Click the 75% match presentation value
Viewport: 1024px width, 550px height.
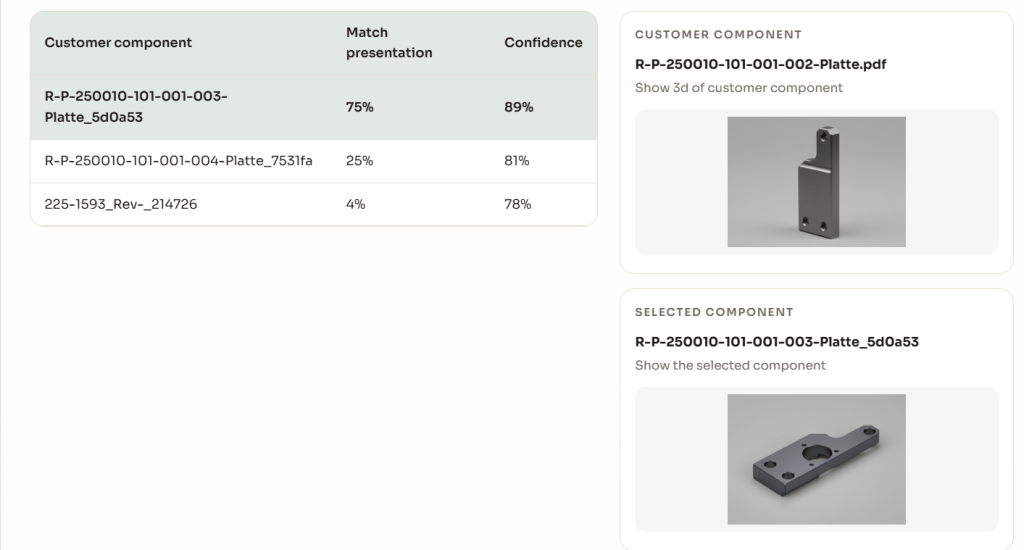pos(360,107)
